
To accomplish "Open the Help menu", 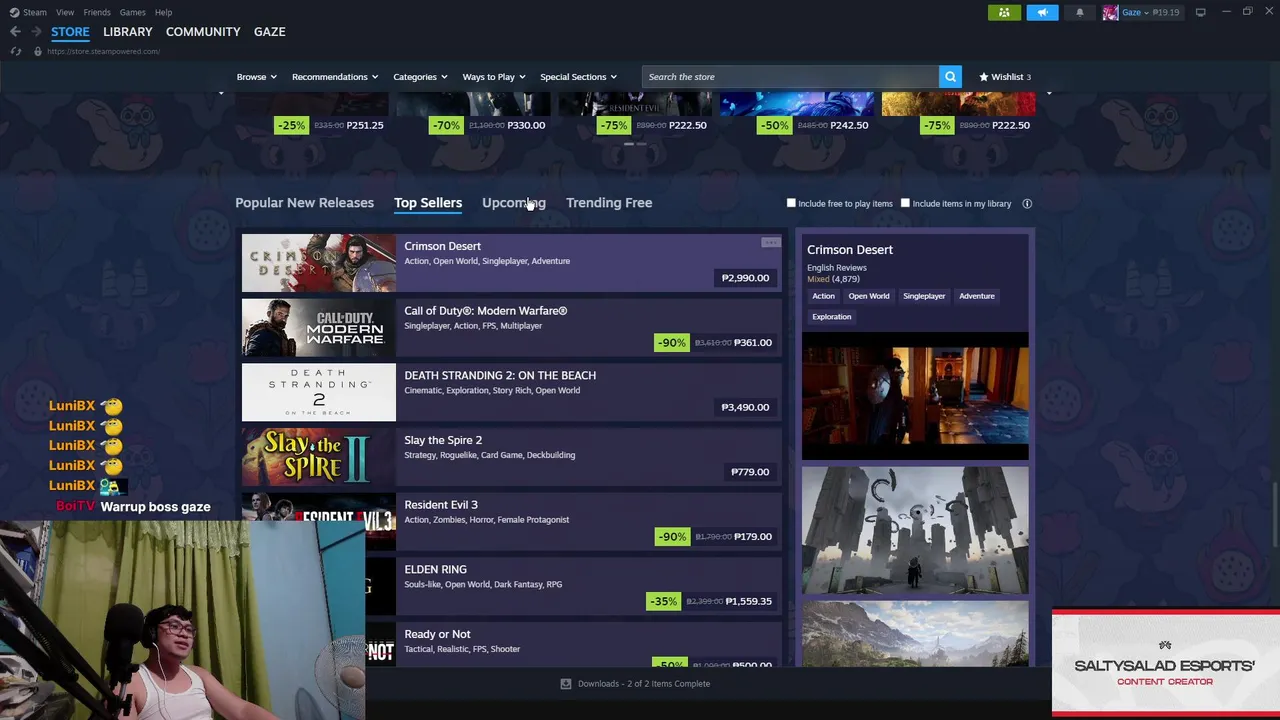I will pyautogui.click(x=163, y=12).
